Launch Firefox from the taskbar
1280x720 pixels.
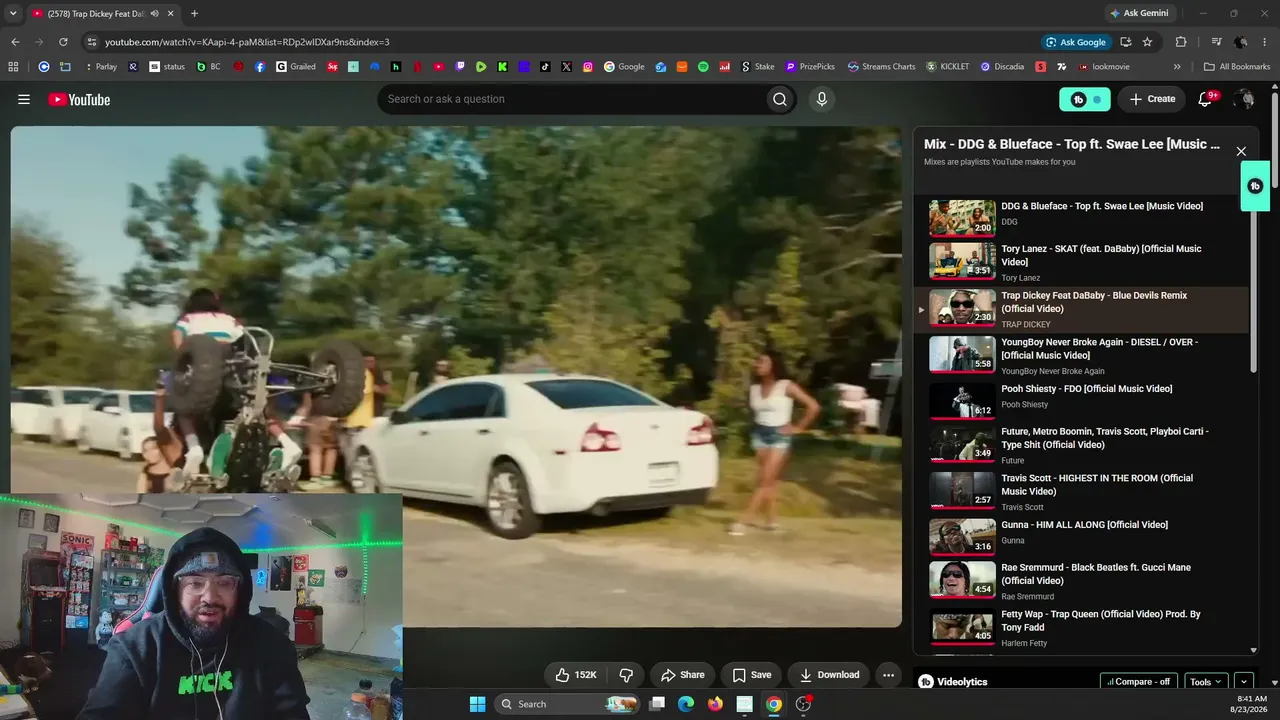coord(715,704)
